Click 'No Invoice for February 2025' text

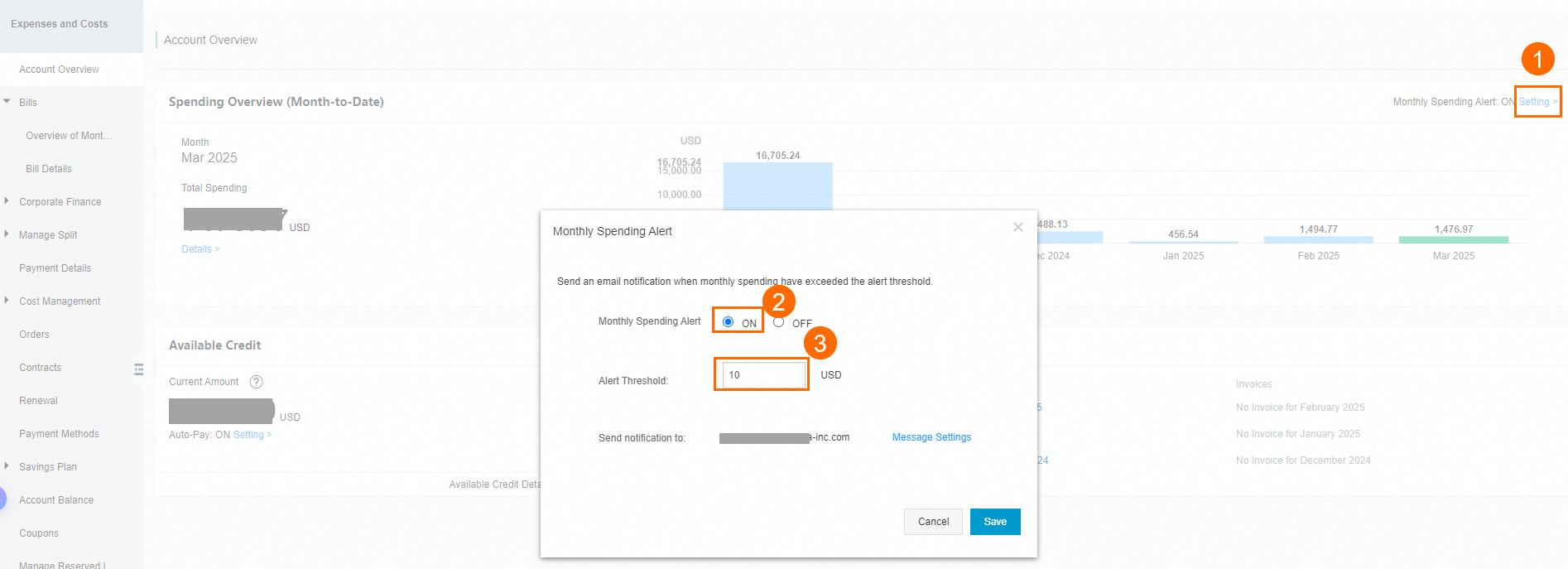point(1300,407)
